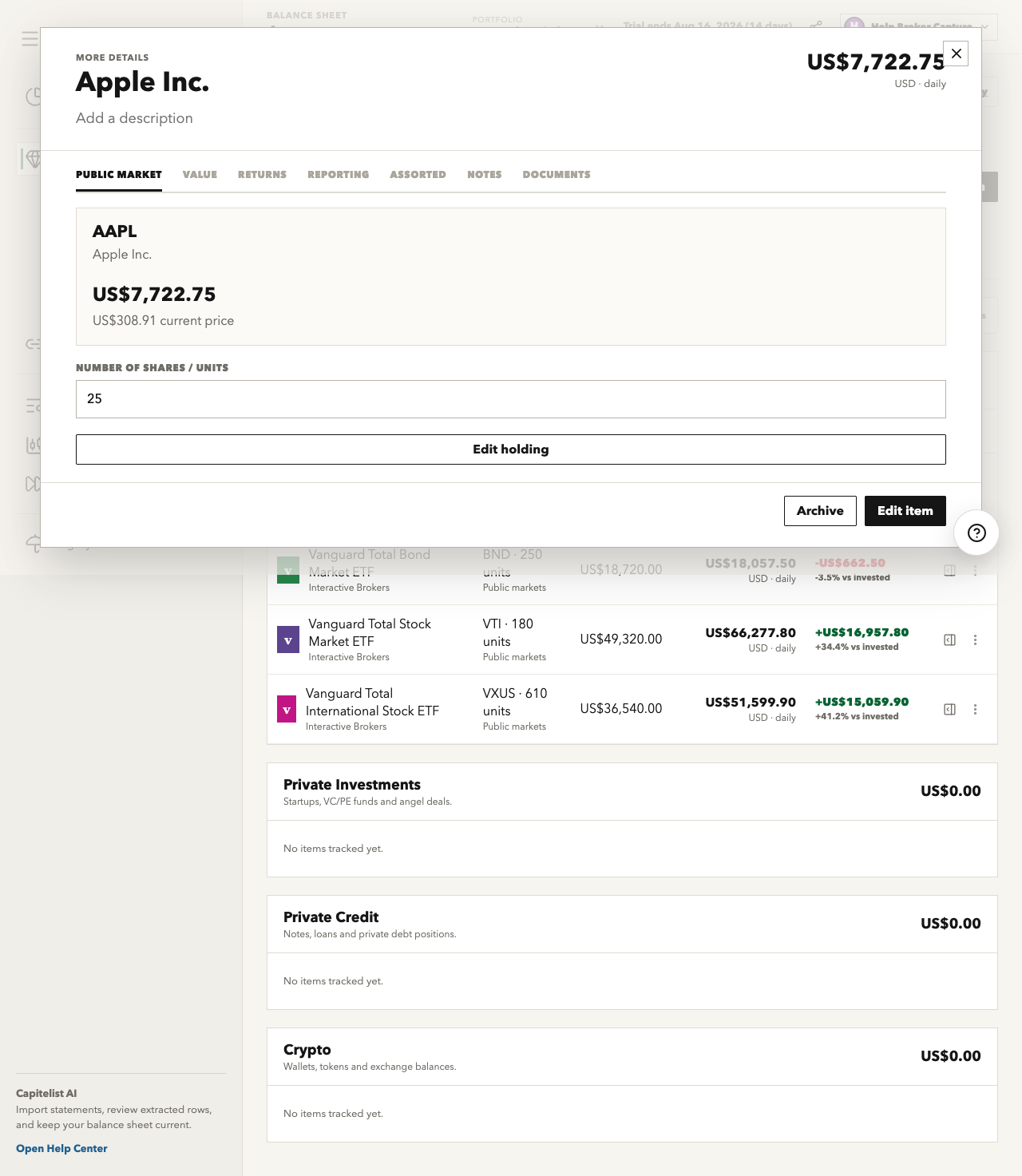The image size is (1022, 1176).
Task: Click the green Vanguard logo of BND
Action: click(x=288, y=570)
